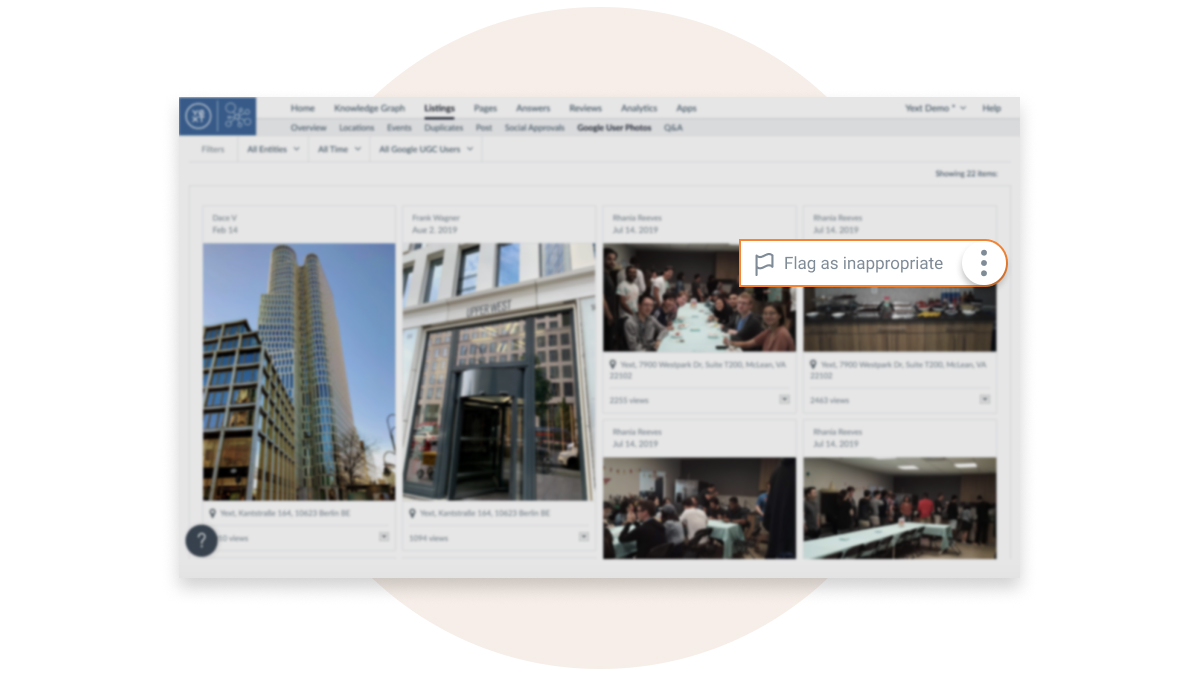Click the Filters label
This screenshot has height=675, width=1200.
coord(213,149)
